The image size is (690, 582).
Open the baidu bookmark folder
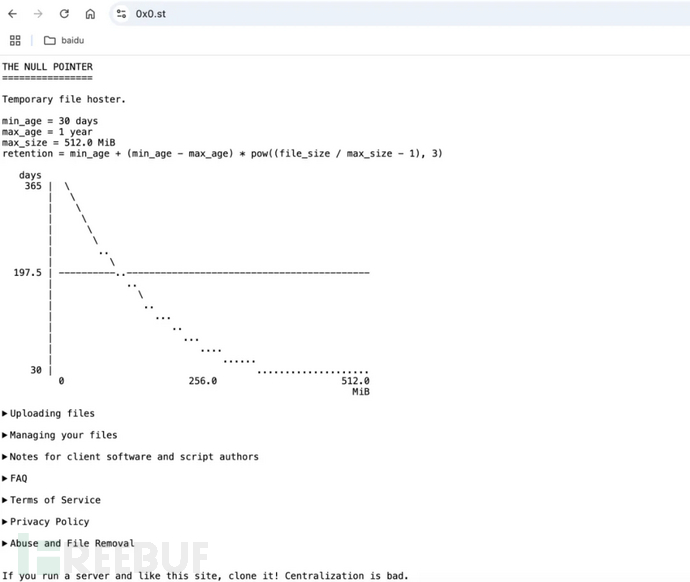click(x=64, y=40)
